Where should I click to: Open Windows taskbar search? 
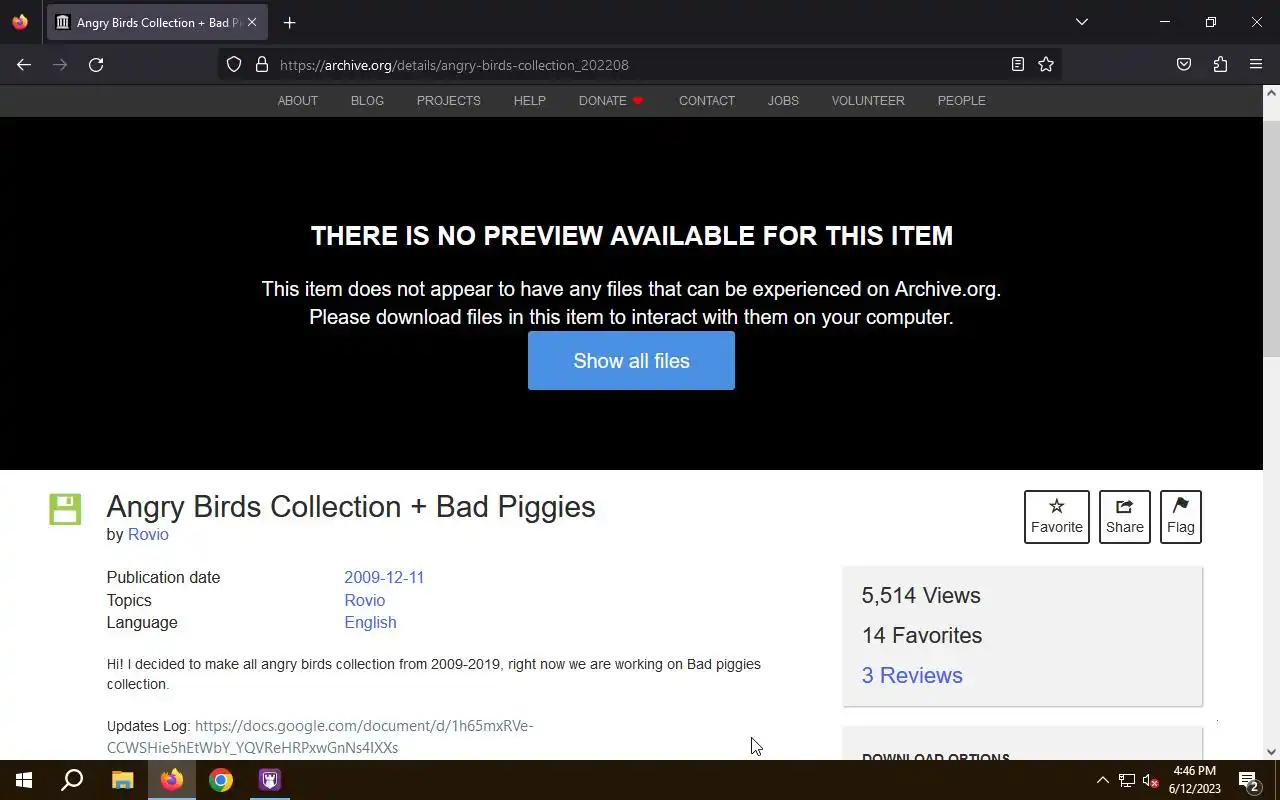click(72, 780)
